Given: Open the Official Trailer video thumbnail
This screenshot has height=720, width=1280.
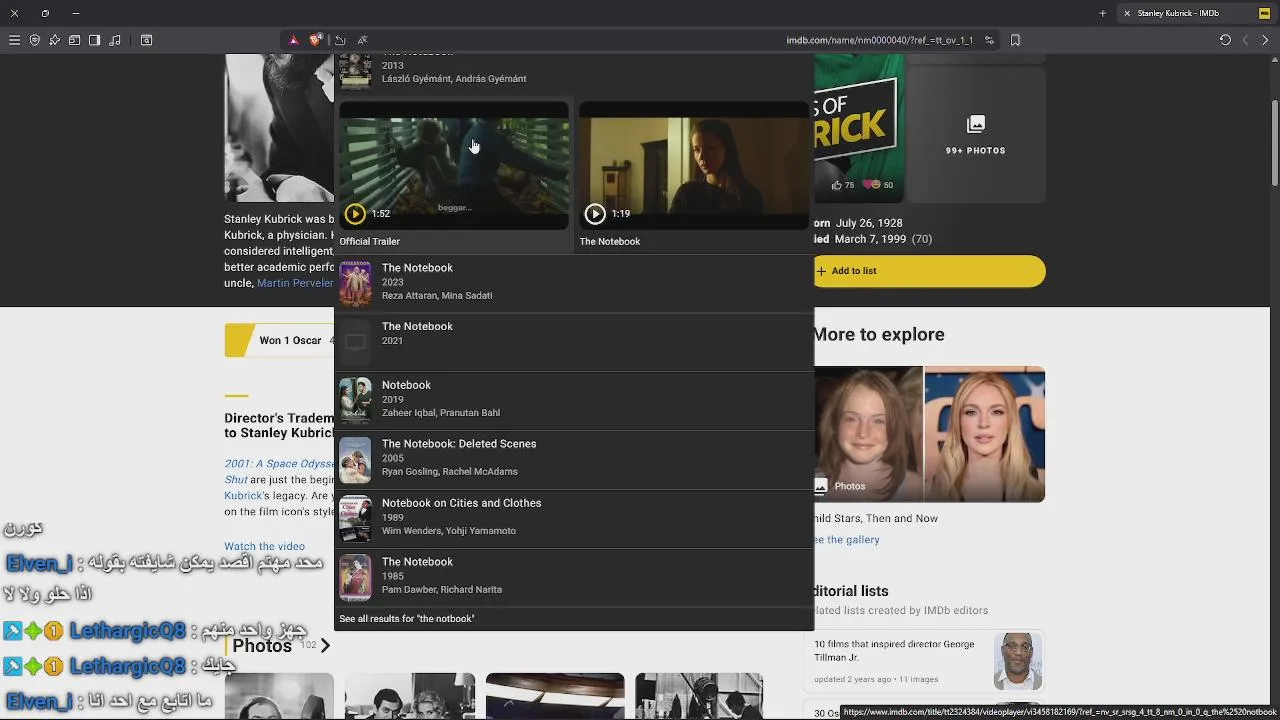Looking at the screenshot, I should point(454,166).
